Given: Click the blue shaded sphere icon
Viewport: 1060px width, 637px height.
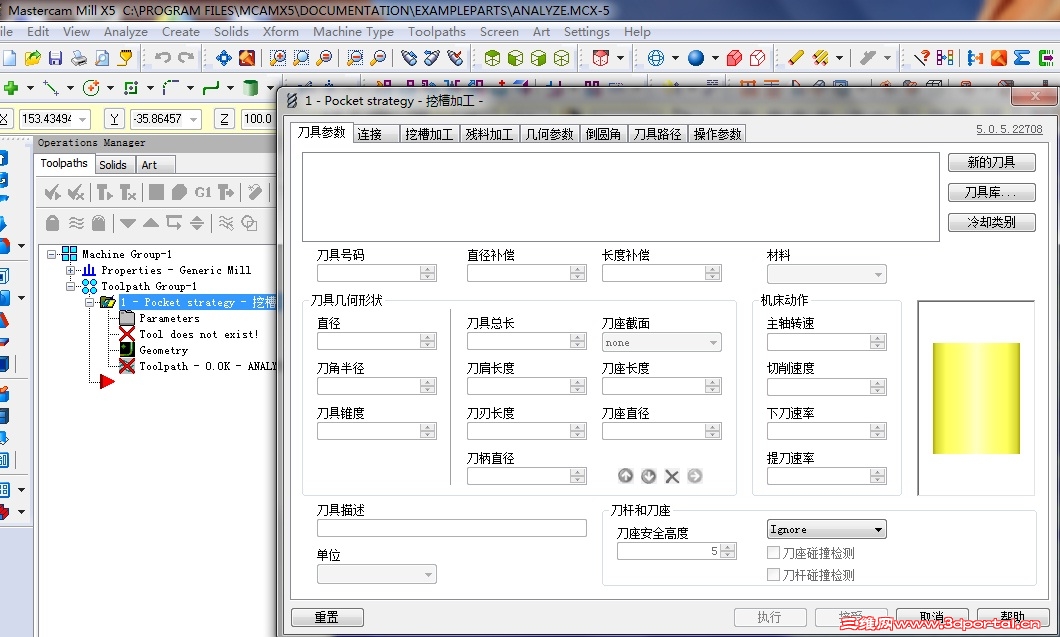Looking at the screenshot, I should point(696,58).
